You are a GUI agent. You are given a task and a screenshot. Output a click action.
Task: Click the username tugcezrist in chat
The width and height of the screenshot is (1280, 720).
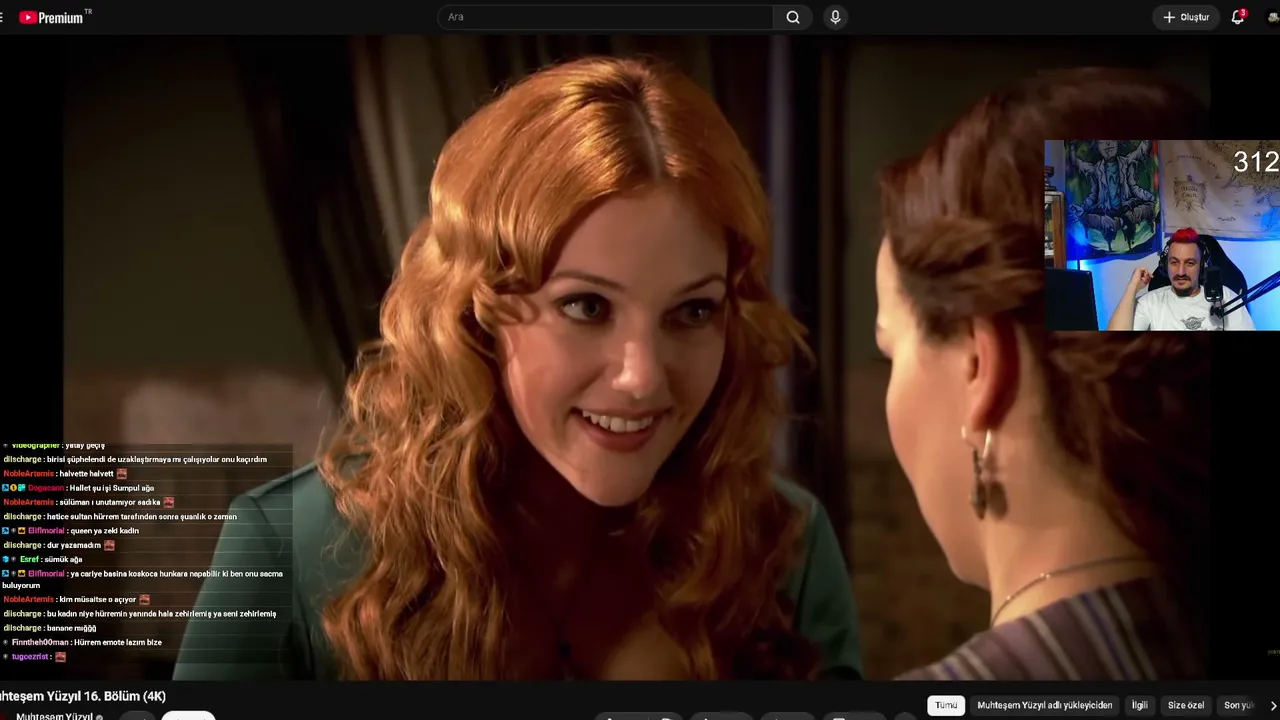point(31,656)
